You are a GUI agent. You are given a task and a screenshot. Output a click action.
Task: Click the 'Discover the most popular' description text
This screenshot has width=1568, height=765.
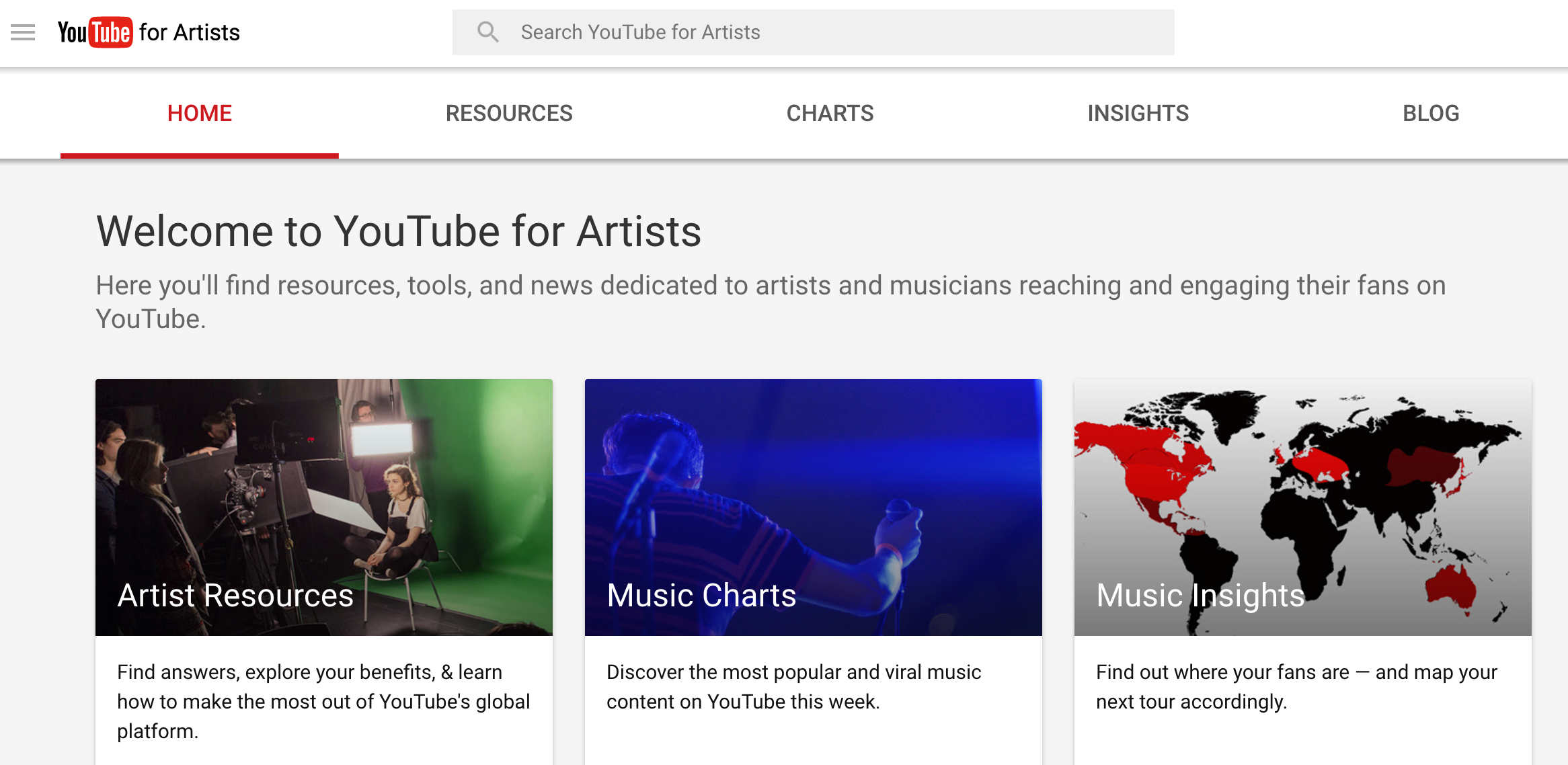pyautogui.click(x=793, y=686)
